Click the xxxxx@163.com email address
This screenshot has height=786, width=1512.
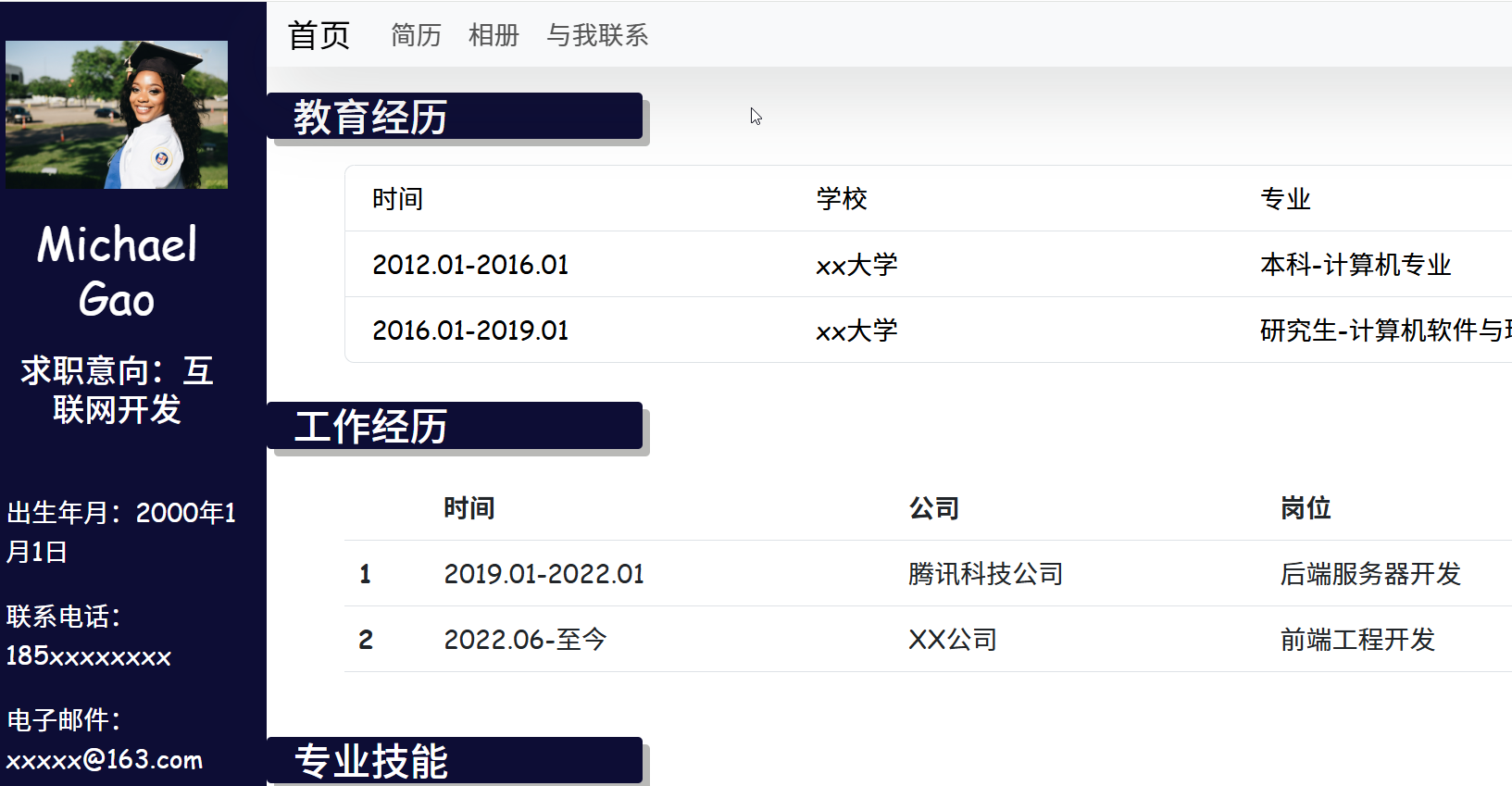[105, 760]
